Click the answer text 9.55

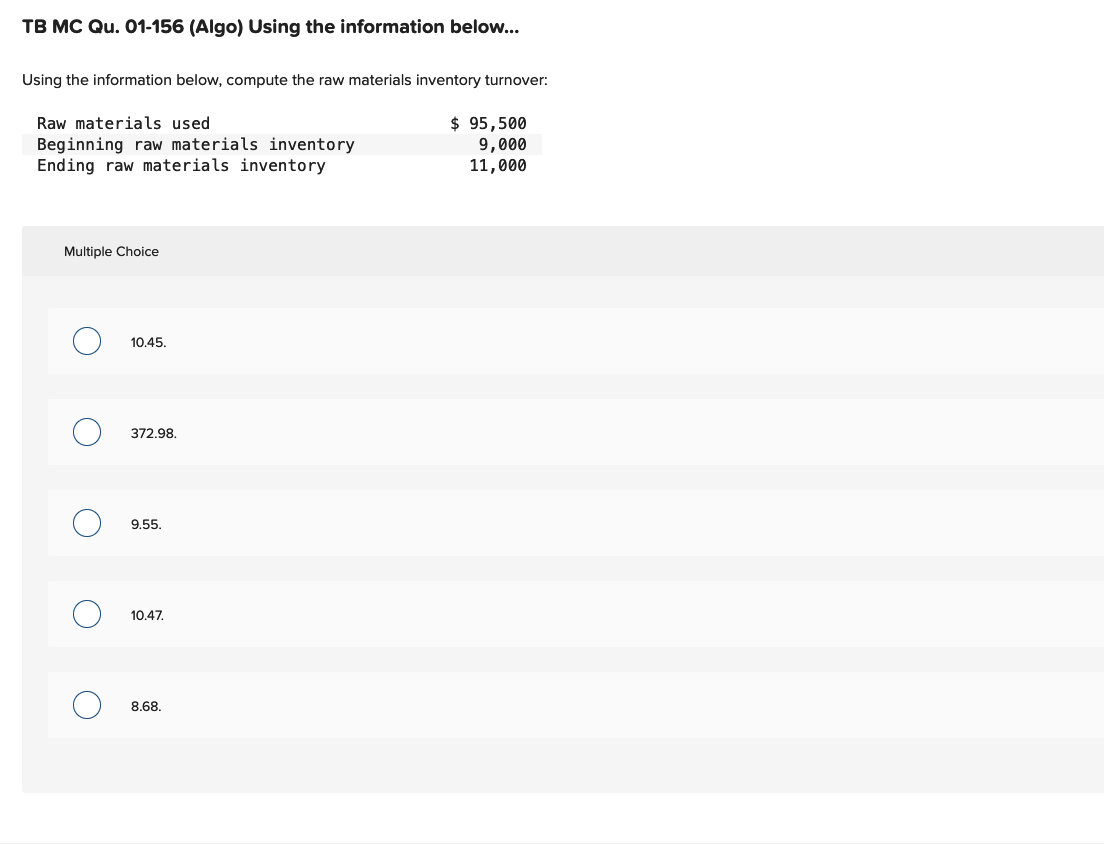click(x=145, y=524)
